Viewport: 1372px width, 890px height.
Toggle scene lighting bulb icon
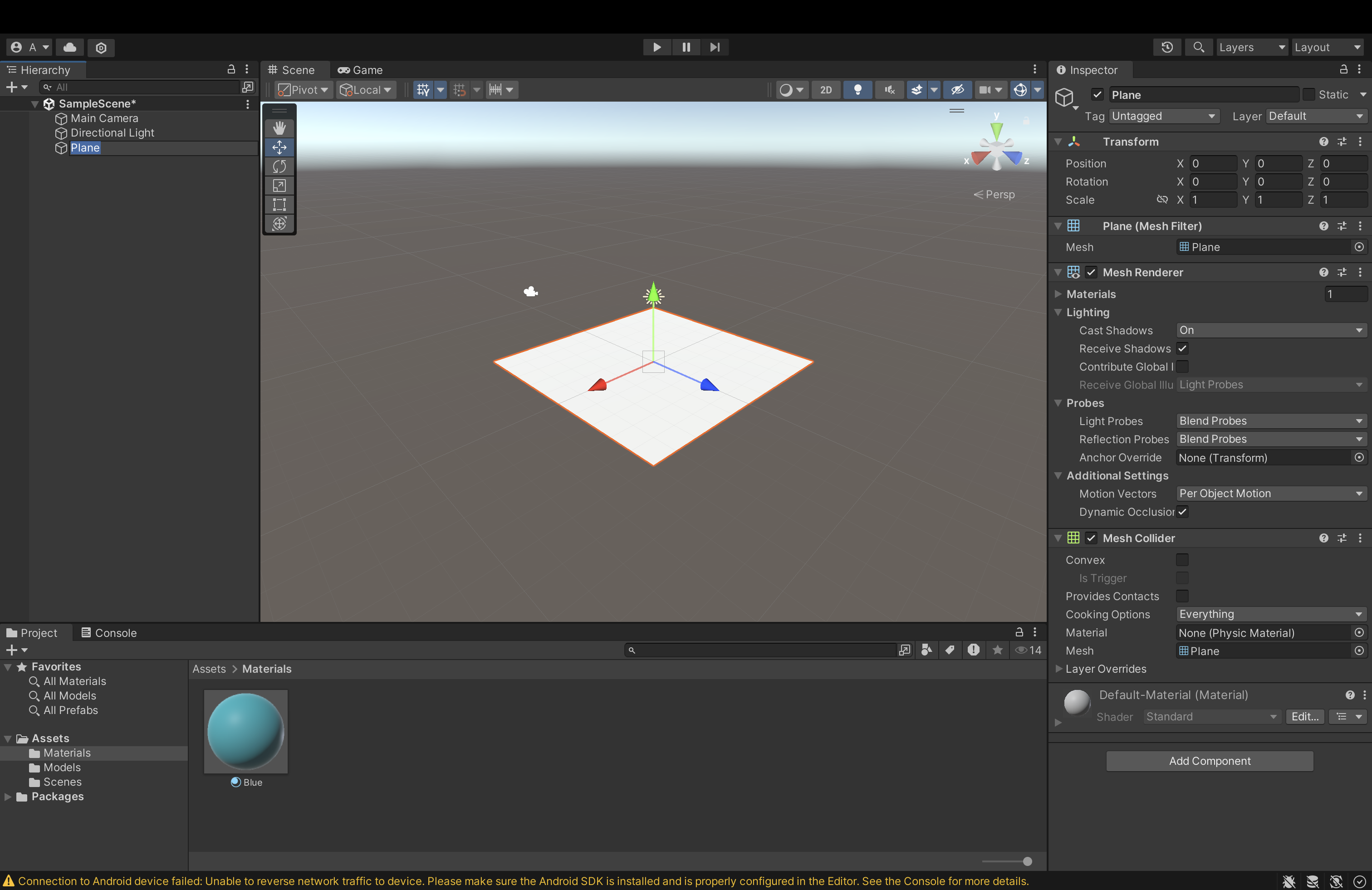pyautogui.click(x=857, y=90)
